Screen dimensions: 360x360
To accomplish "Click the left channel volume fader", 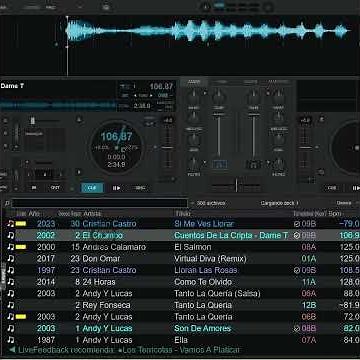I will 219,135.
